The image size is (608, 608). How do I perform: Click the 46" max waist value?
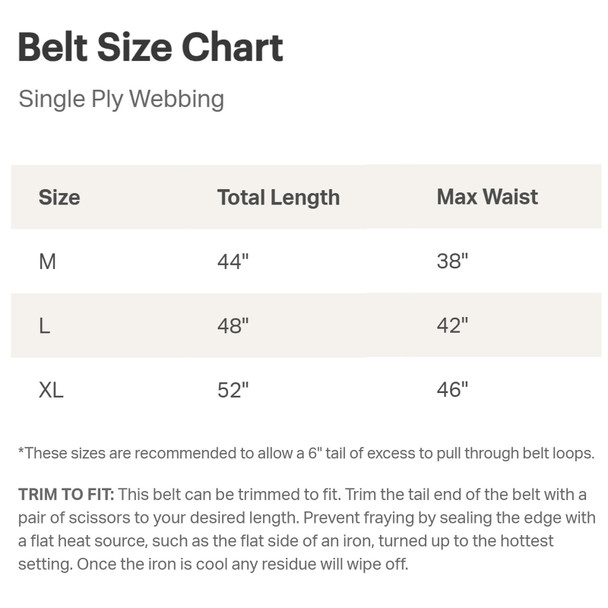click(453, 389)
